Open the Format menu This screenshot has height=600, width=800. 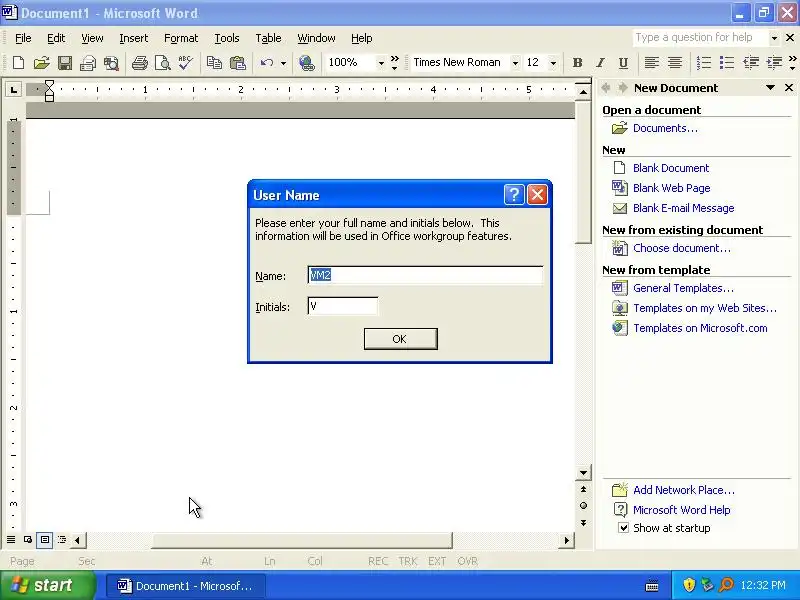(181, 38)
